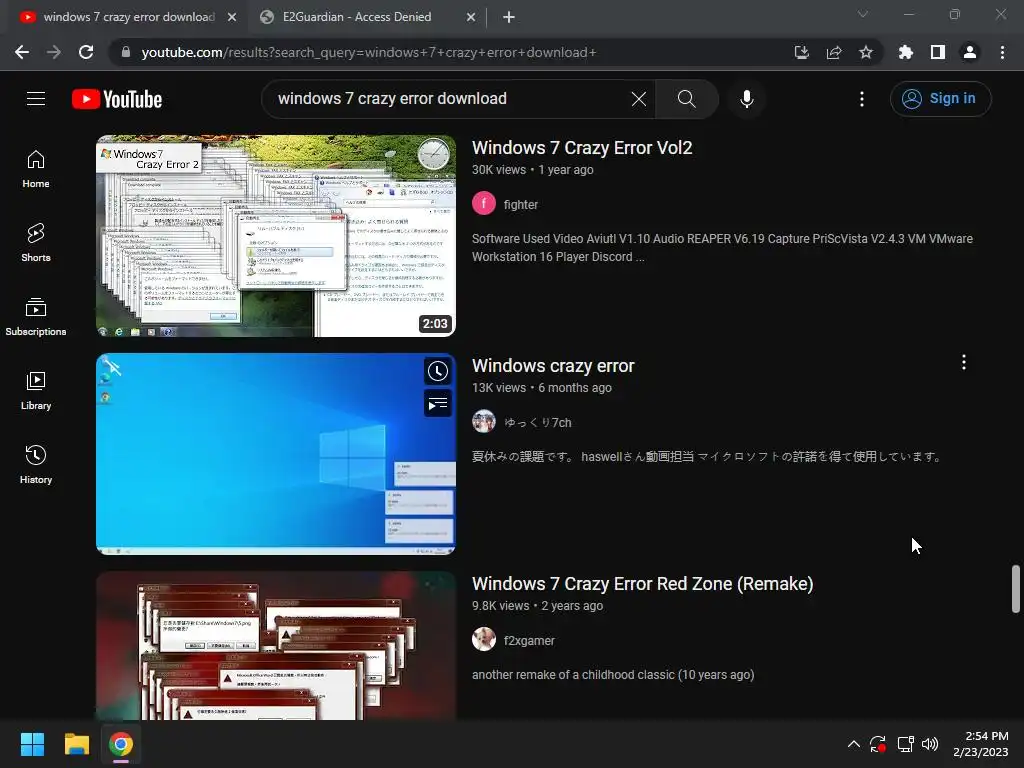Go forward in the browser

tap(54, 52)
